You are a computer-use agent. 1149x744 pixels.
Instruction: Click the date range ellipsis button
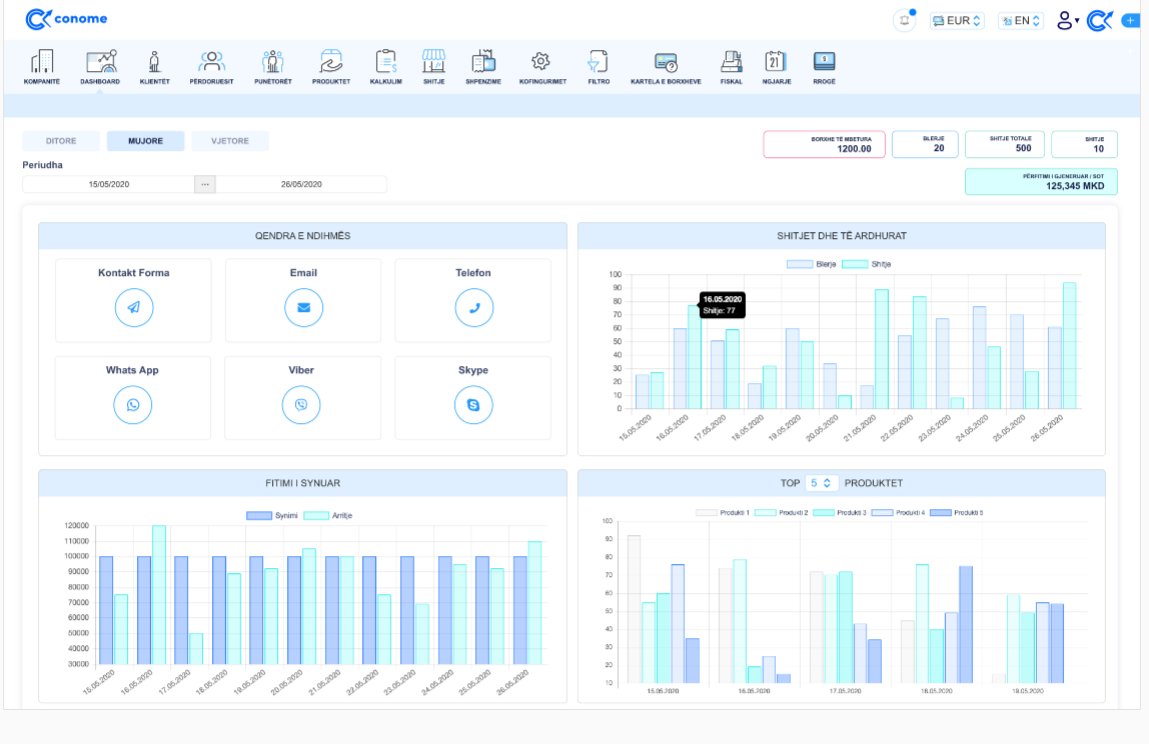tap(205, 184)
